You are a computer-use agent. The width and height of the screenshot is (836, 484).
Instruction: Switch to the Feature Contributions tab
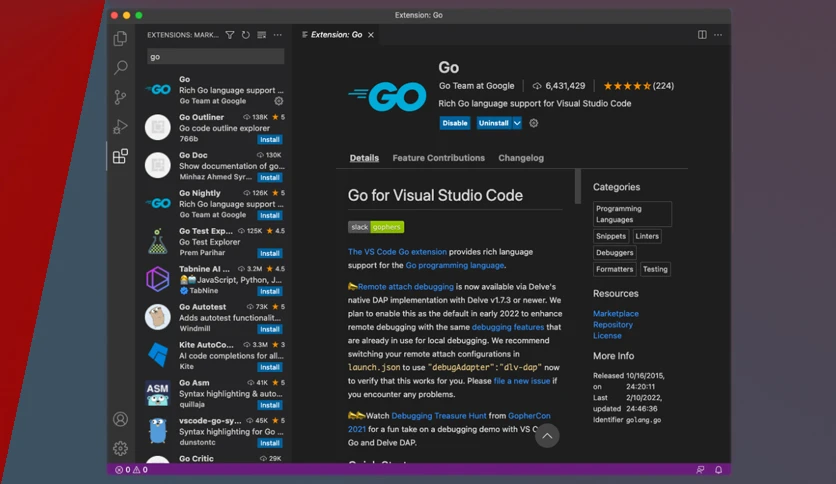click(439, 158)
